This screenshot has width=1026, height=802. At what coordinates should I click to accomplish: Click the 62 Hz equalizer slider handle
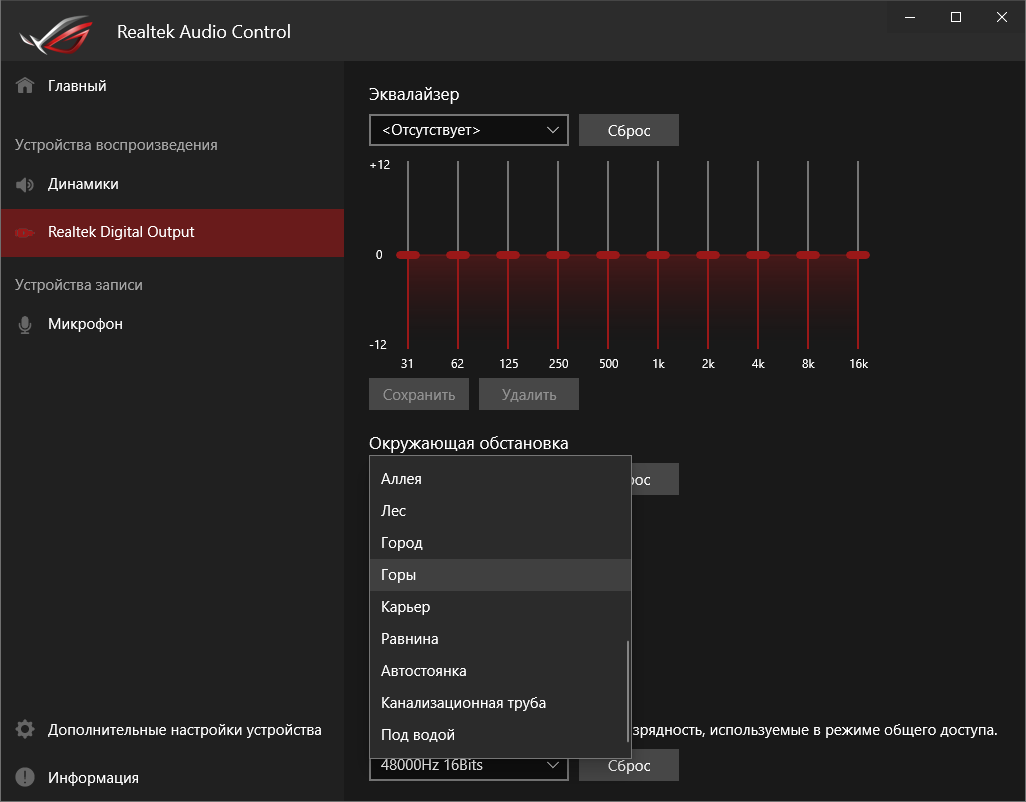tap(458, 255)
